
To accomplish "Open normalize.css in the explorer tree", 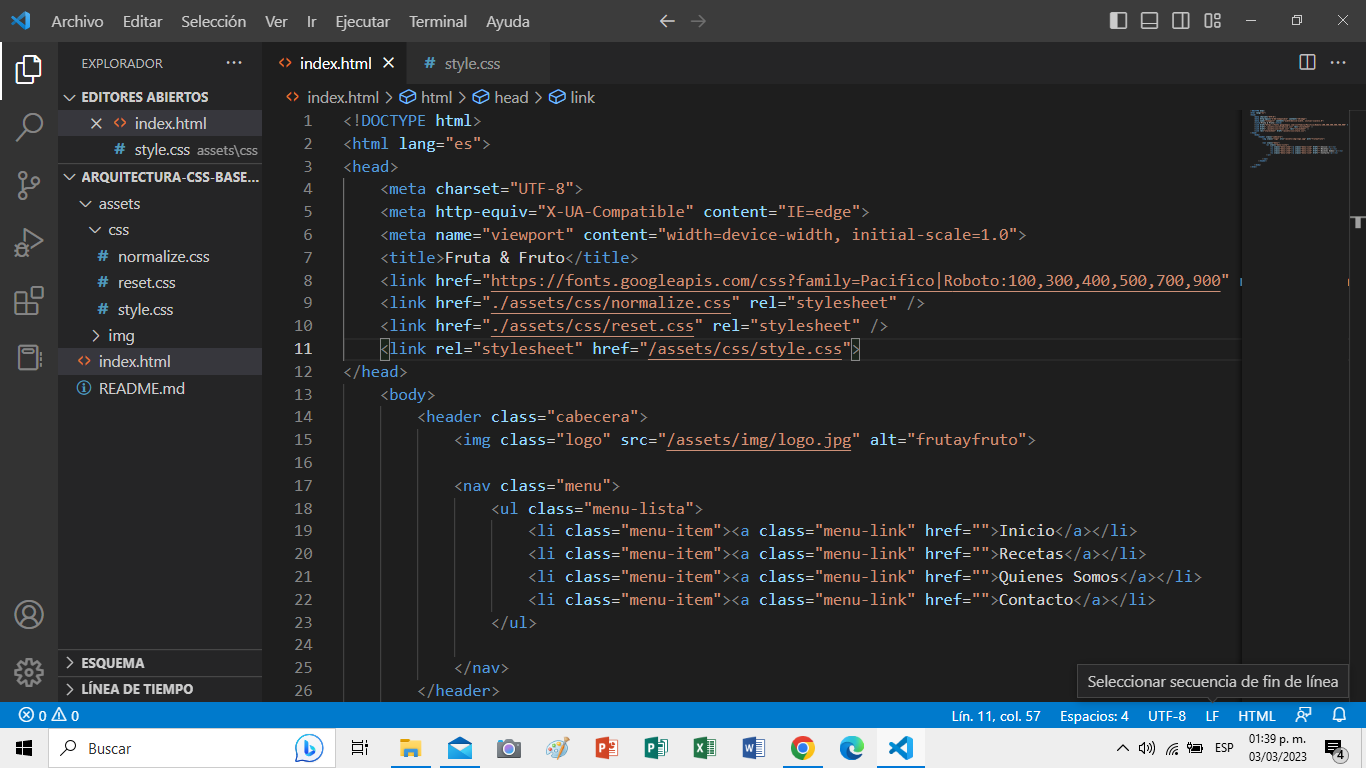I will [x=160, y=256].
